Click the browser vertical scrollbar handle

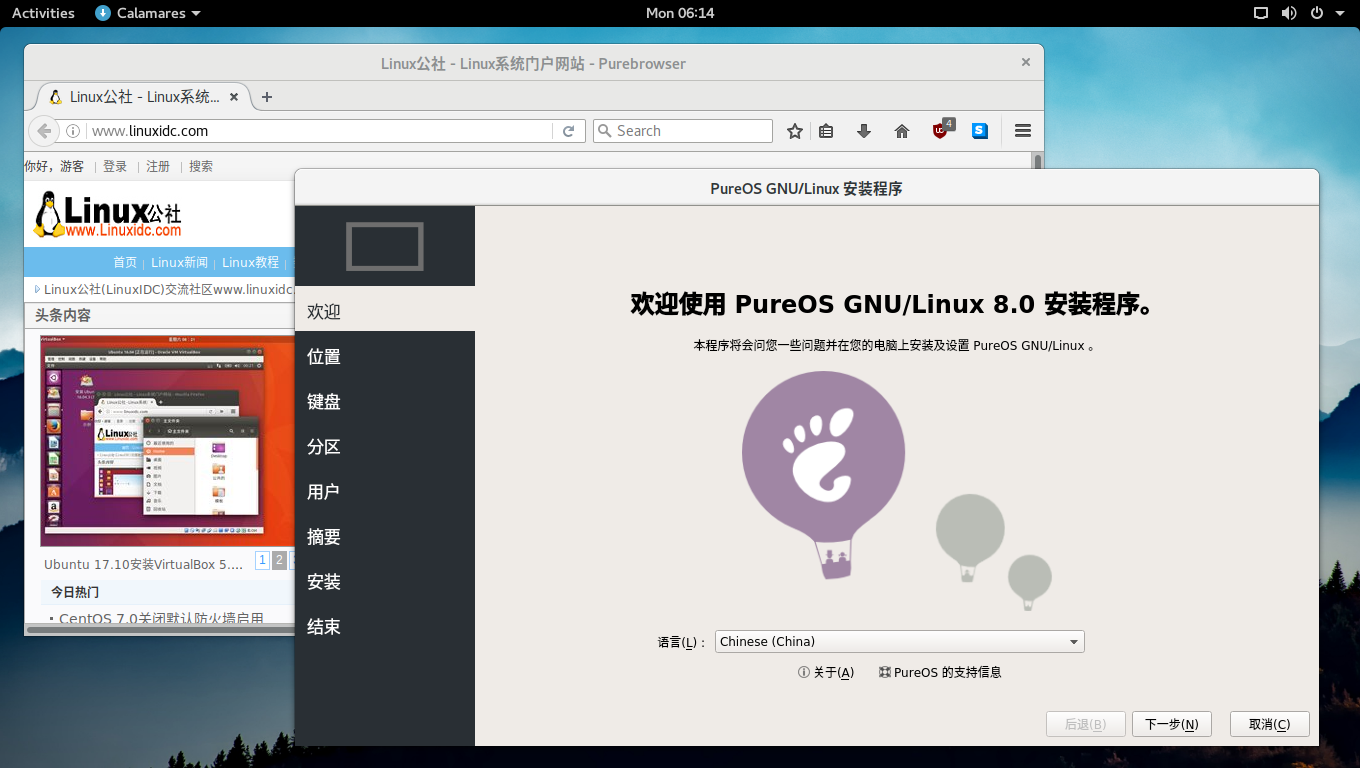[1037, 163]
